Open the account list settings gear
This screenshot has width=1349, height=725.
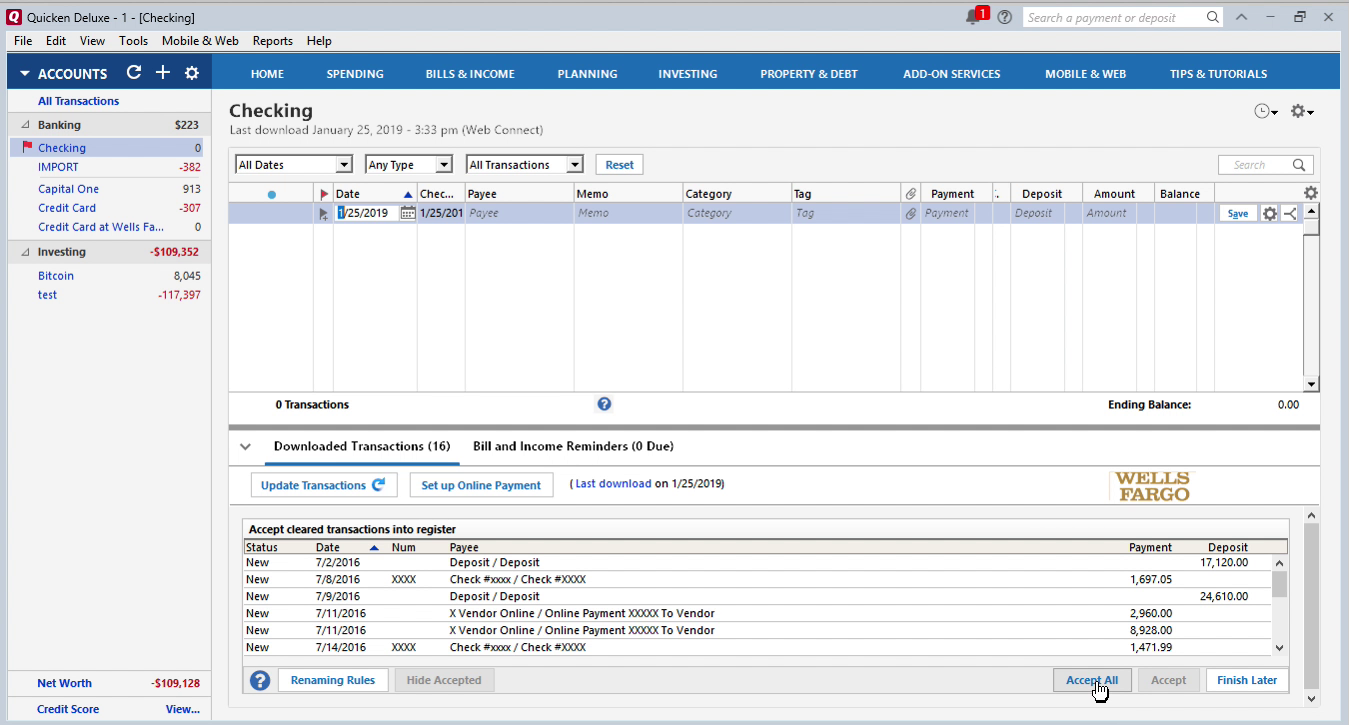tap(192, 73)
